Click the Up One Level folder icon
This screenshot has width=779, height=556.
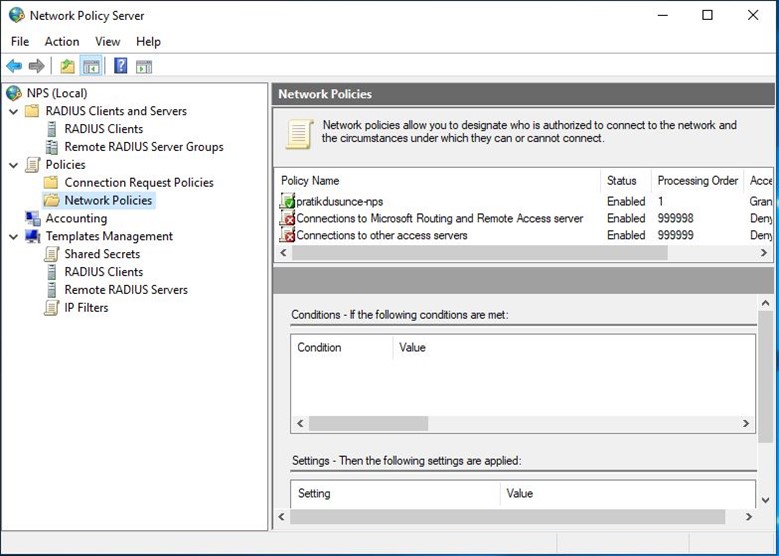pyautogui.click(x=67, y=66)
